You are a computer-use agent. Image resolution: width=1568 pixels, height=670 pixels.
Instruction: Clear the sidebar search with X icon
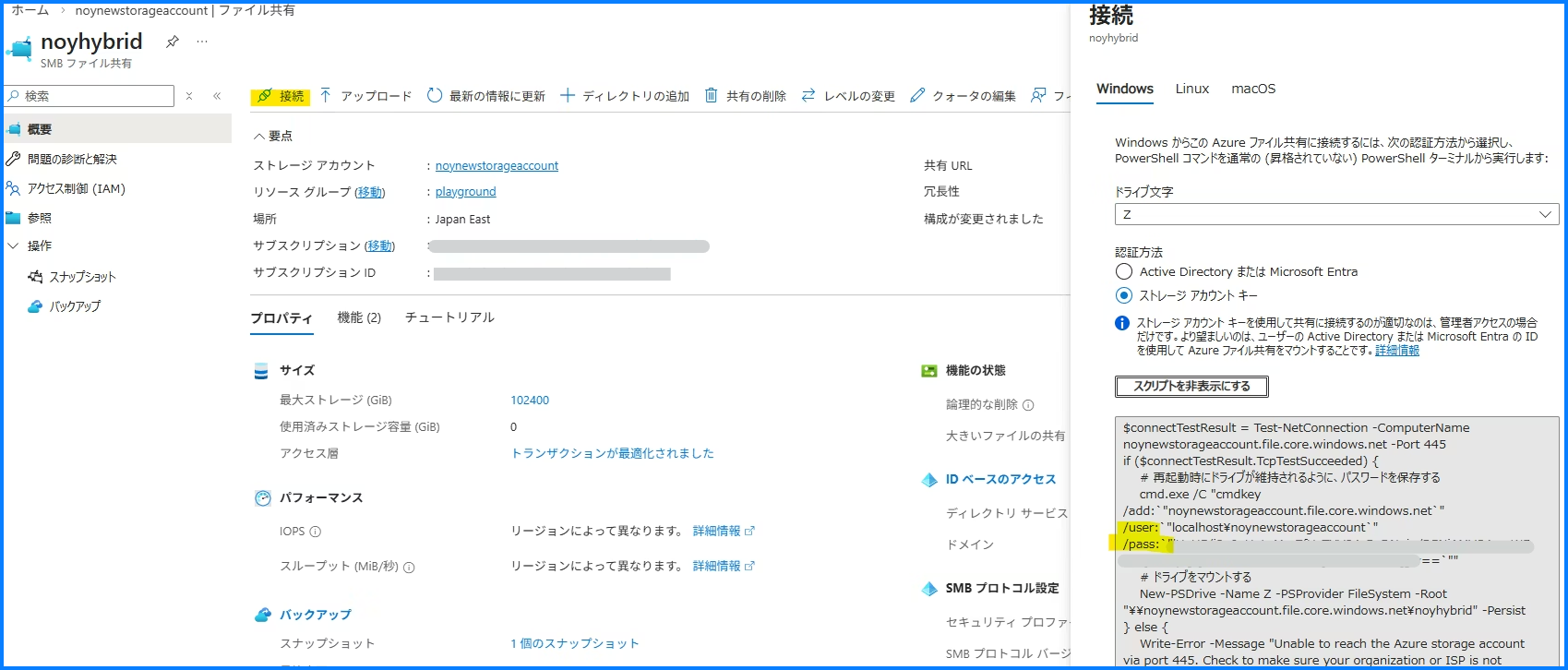point(189,96)
